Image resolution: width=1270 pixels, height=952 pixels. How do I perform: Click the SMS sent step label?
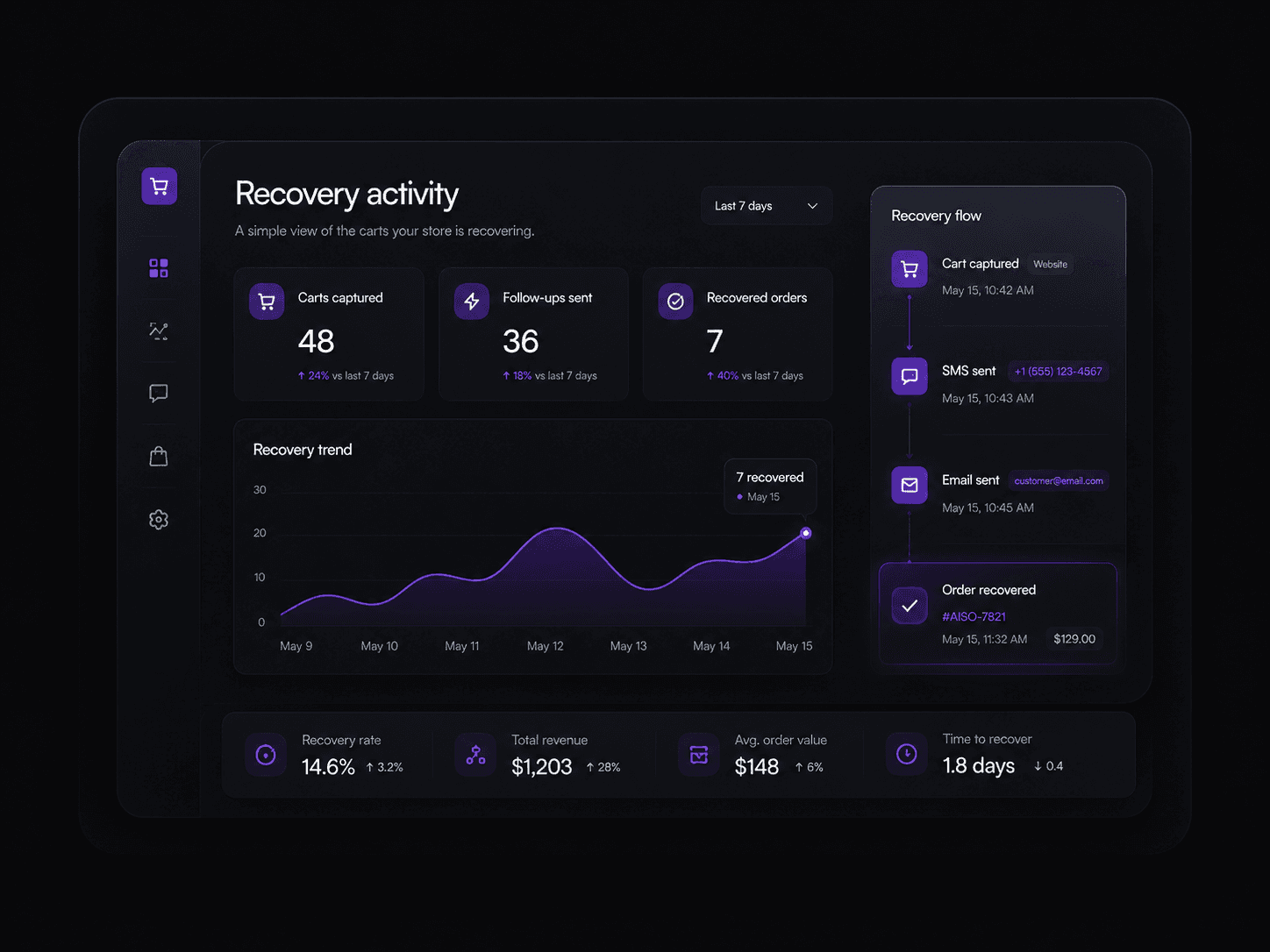click(x=969, y=371)
